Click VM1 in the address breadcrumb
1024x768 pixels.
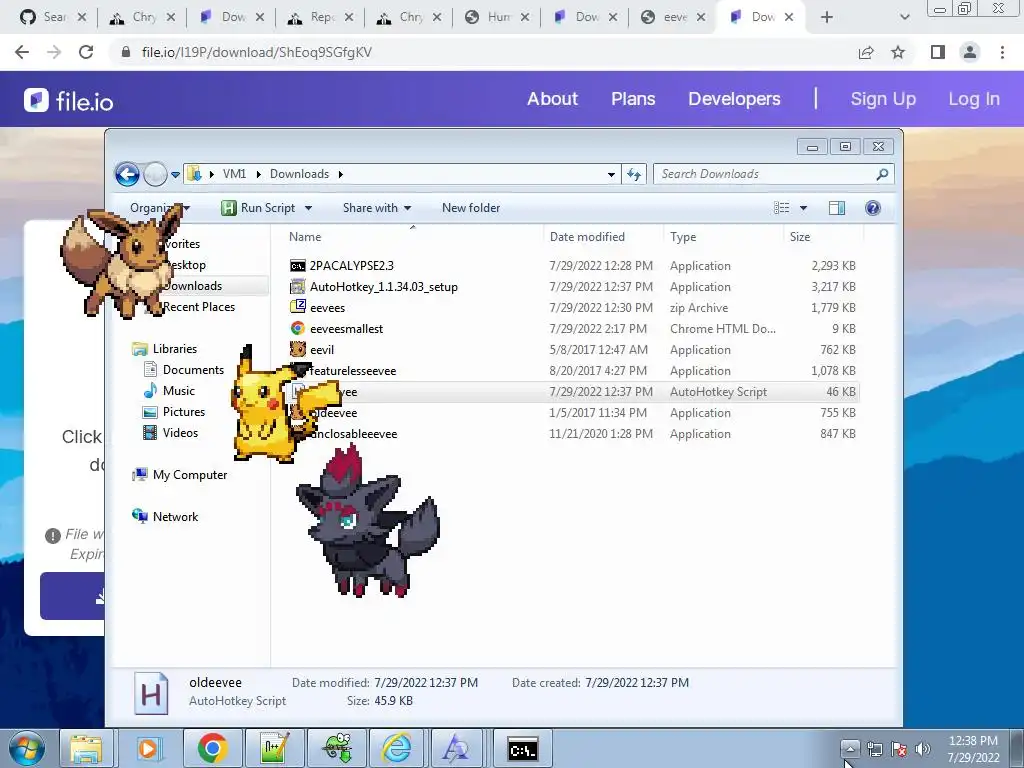point(234,174)
